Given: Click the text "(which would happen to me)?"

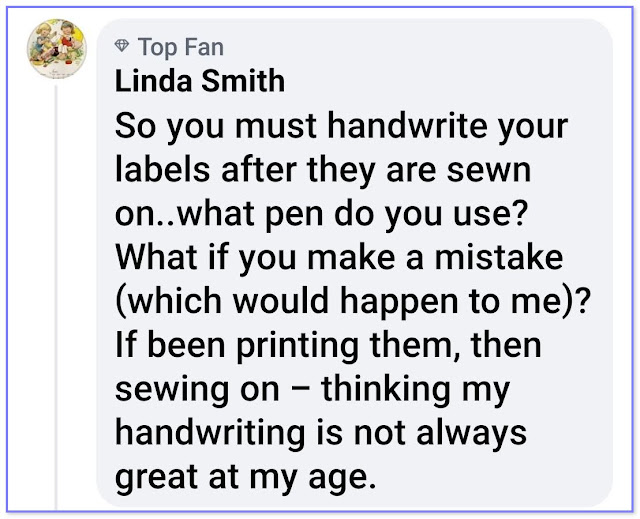Looking at the screenshot, I should point(353,302).
